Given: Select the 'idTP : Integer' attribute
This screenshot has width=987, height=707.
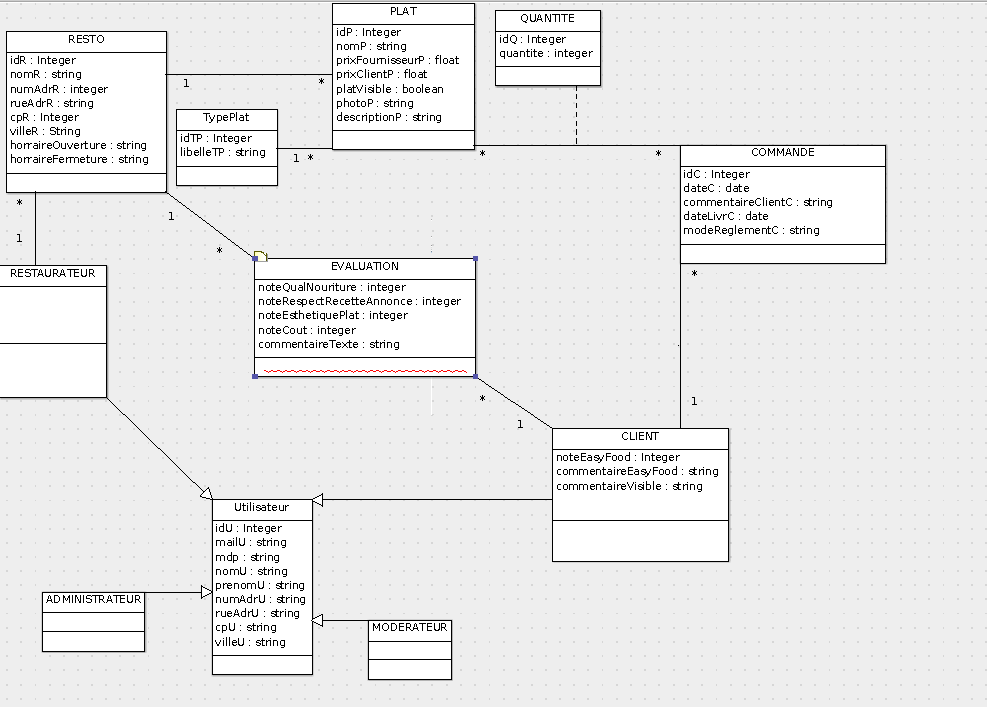Looking at the screenshot, I should (216, 138).
